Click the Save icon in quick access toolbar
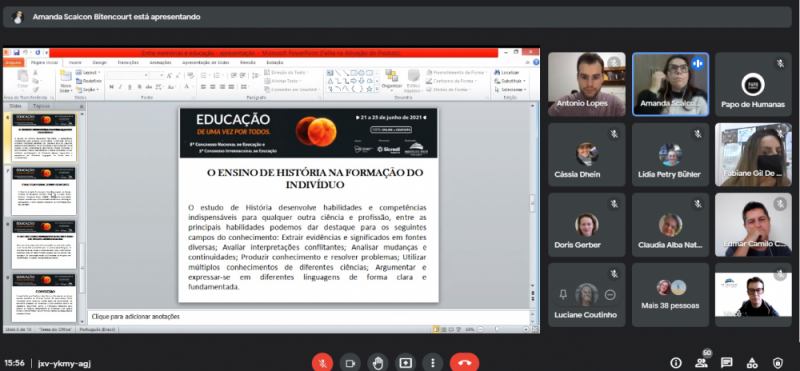Screen dimensions: 800x371 pos(16,52)
